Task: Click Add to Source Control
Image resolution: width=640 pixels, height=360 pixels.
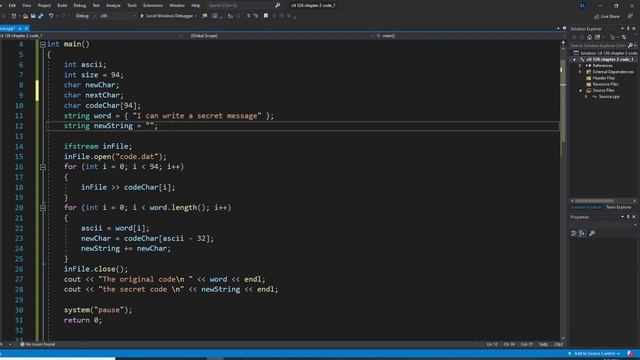Action: coord(594,353)
